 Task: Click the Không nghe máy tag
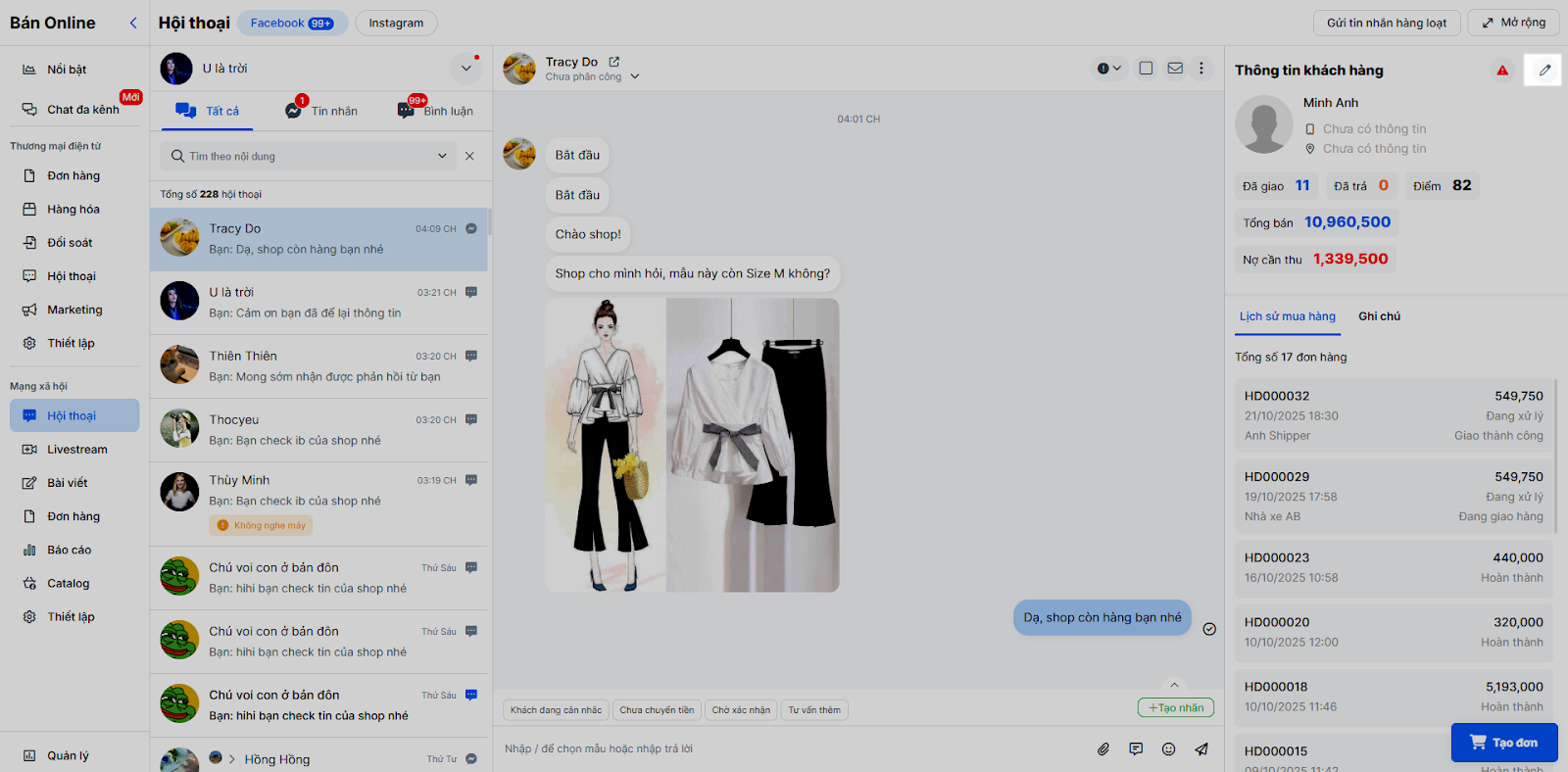click(x=261, y=526)
